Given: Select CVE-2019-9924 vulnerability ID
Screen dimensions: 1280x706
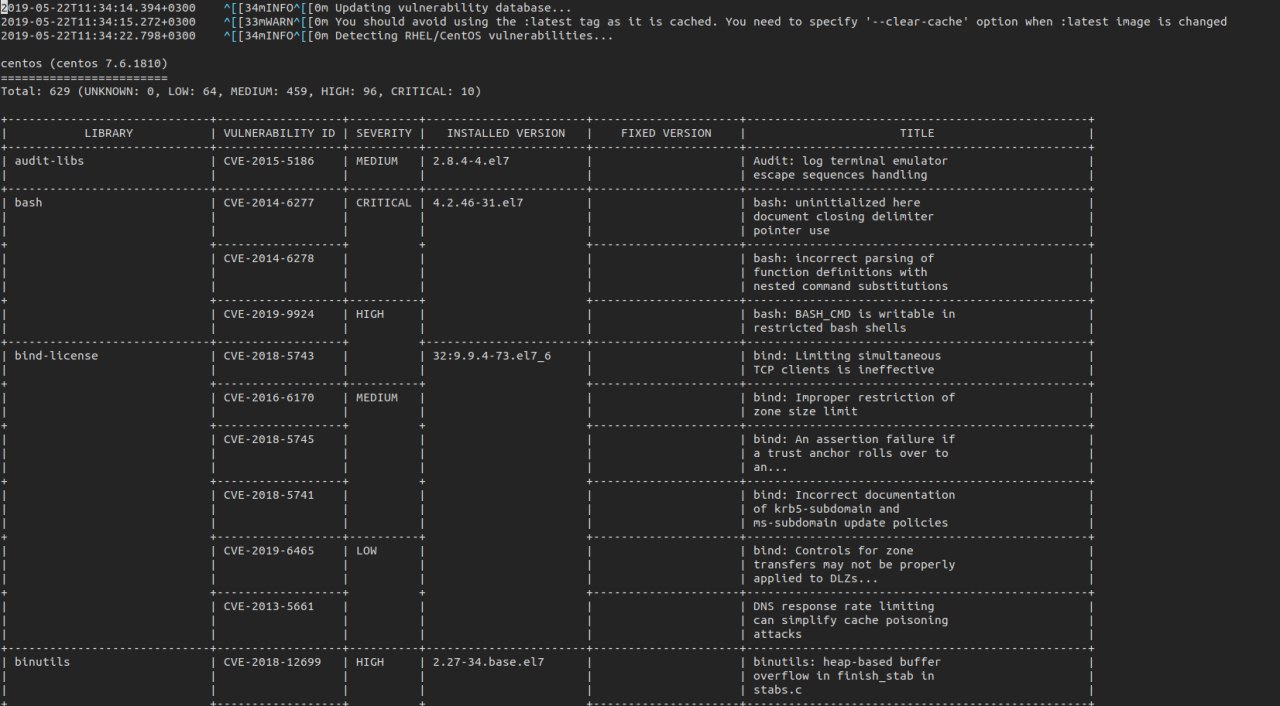Looking at the screenshot, I should tap(268, 314).
